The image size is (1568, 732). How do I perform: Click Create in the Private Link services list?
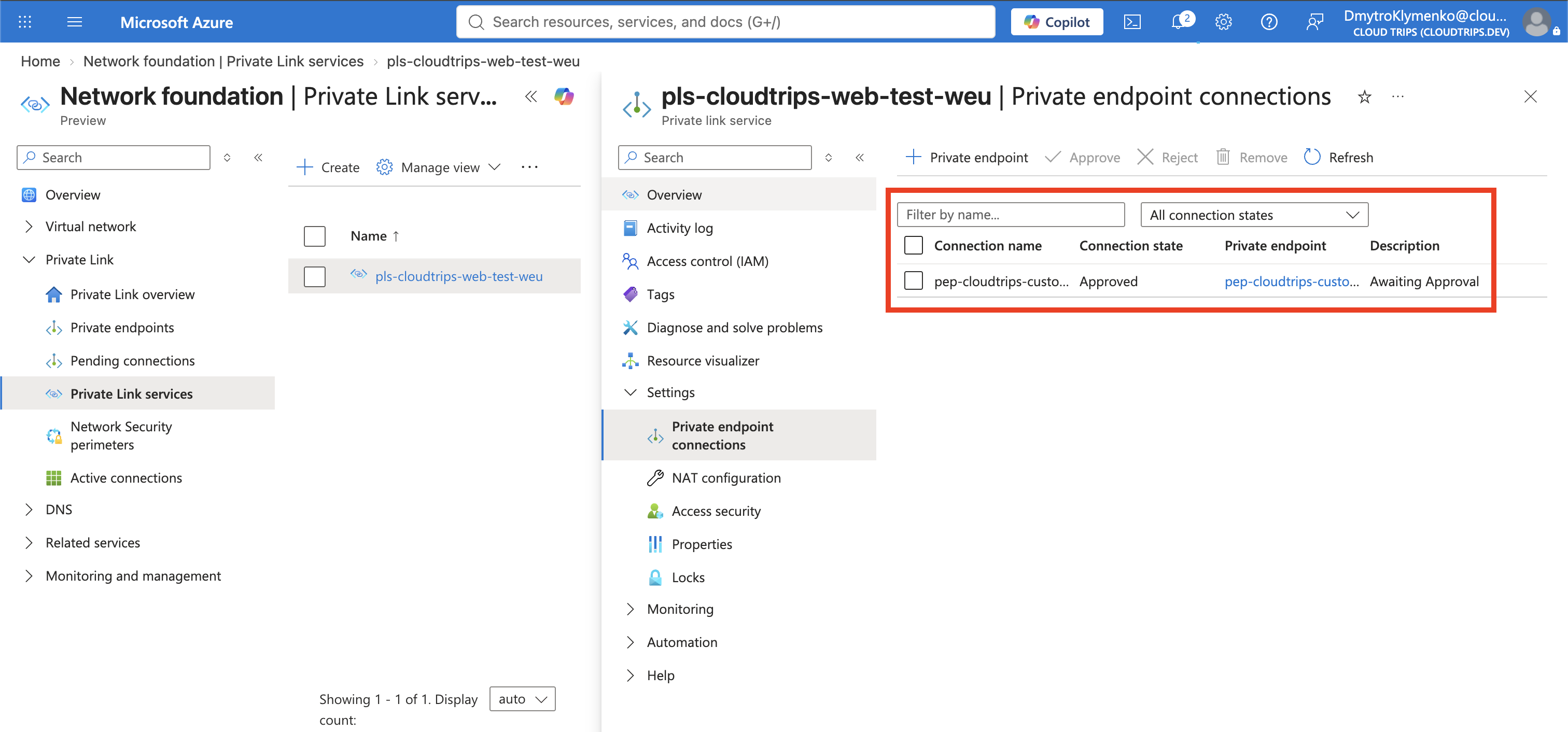tap(328, 167)
